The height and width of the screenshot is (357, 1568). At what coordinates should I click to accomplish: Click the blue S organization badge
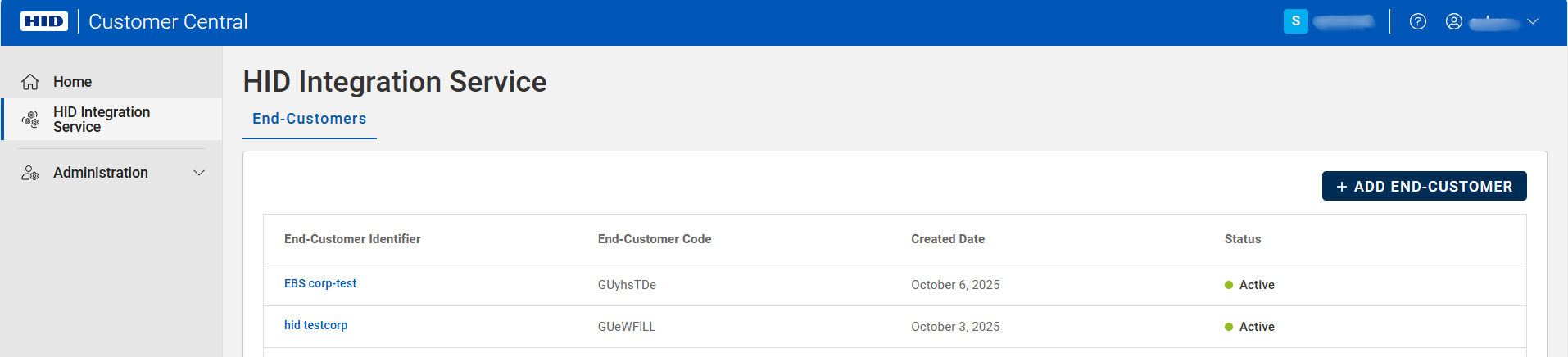(1295, 22)
